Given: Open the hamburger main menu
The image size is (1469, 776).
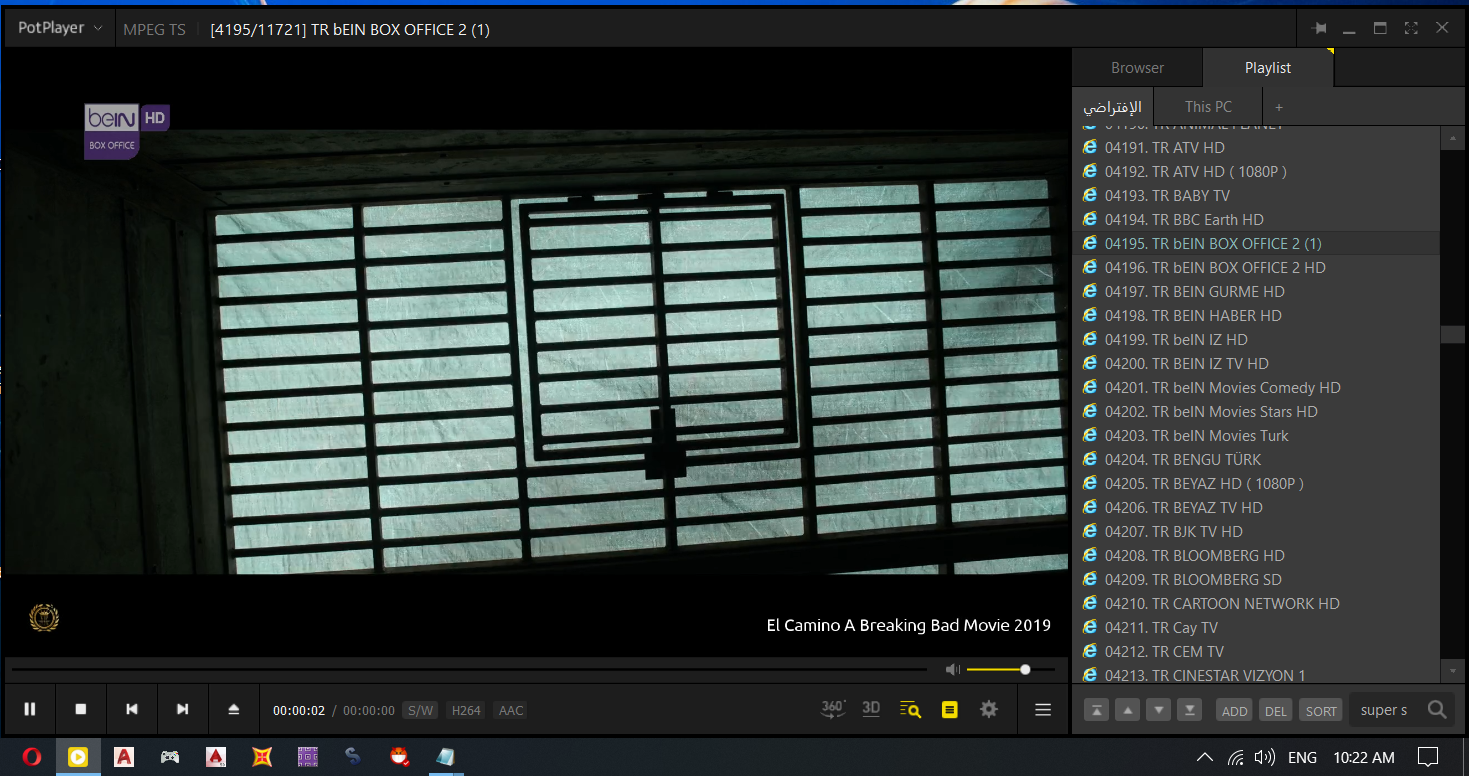Looking at the screenshot, I should point(1043,709).
